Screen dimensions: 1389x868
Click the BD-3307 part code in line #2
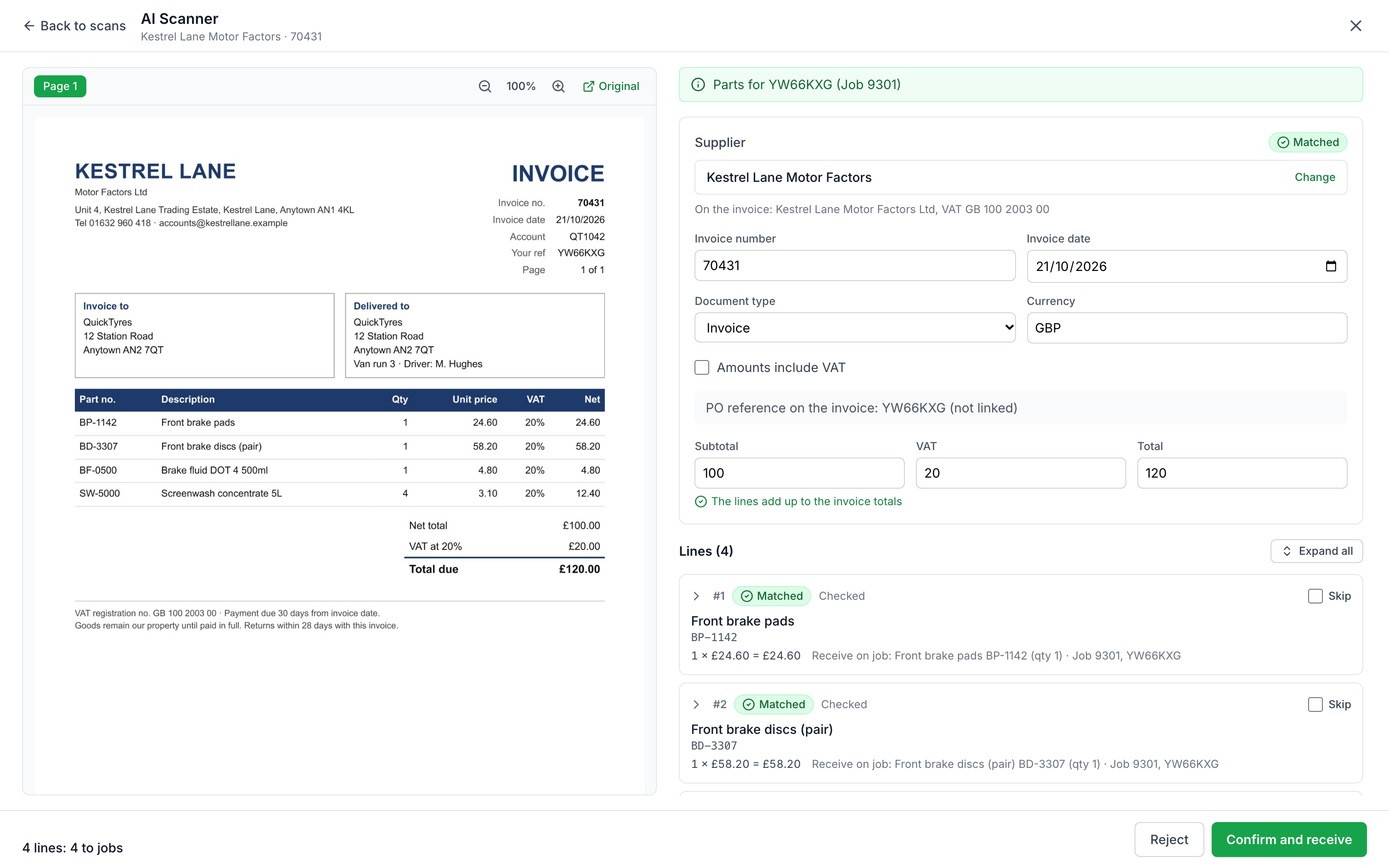(714, 746)
